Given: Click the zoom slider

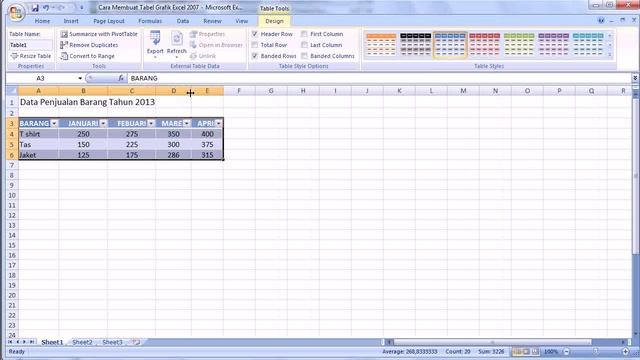Looking at the screenshot, I should pyautogui.click(x=596, y=351).
